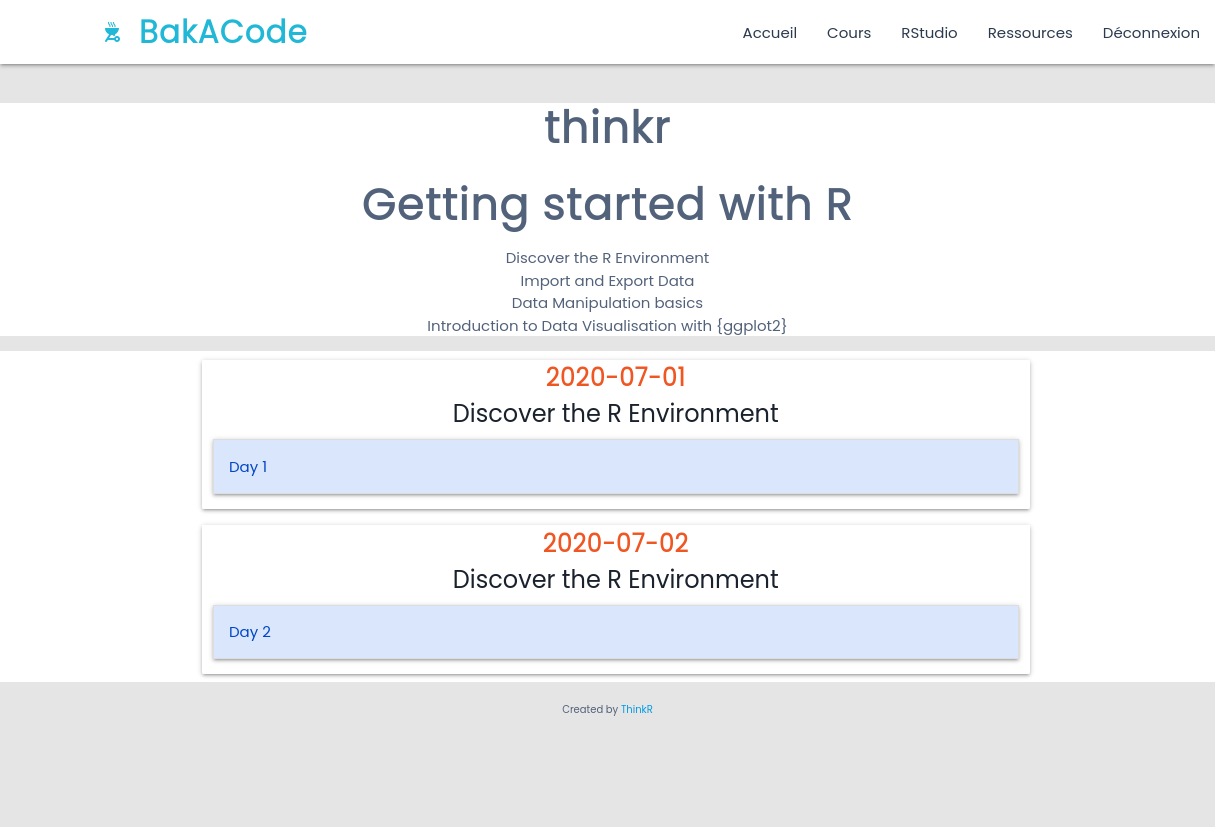This screenshot has width=1215, height=827.
Task: Click the BakACode barbecue logo icon
Action: tap(112, 33)
